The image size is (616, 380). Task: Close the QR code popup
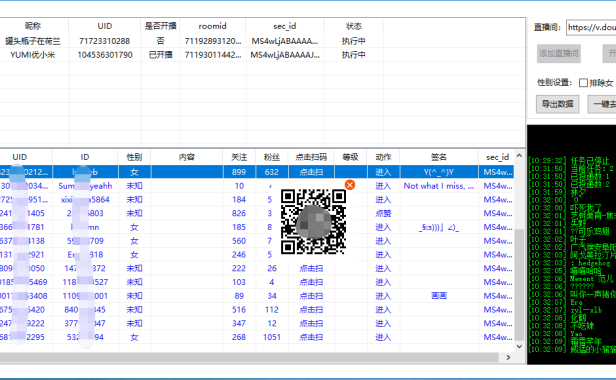350,185
